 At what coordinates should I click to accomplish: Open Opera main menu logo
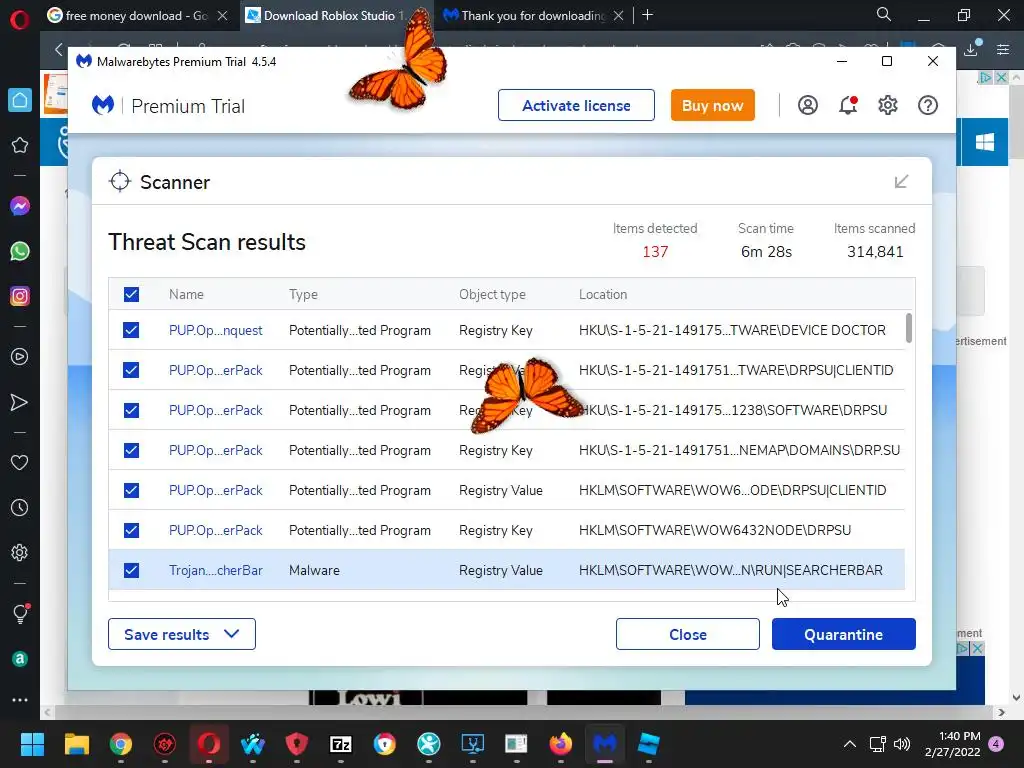[20, 19]
